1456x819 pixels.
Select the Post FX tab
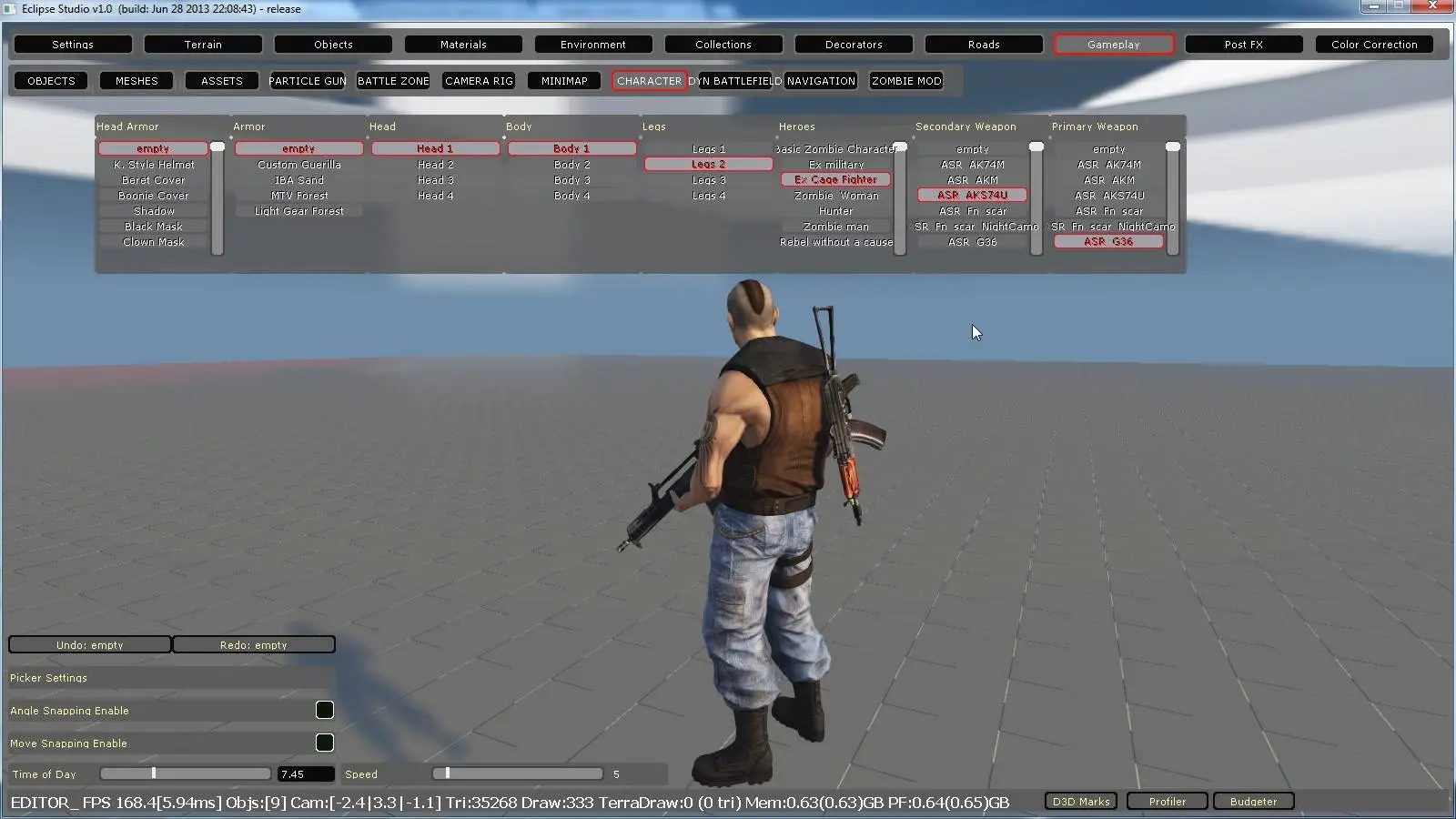tap(1244, 45)
